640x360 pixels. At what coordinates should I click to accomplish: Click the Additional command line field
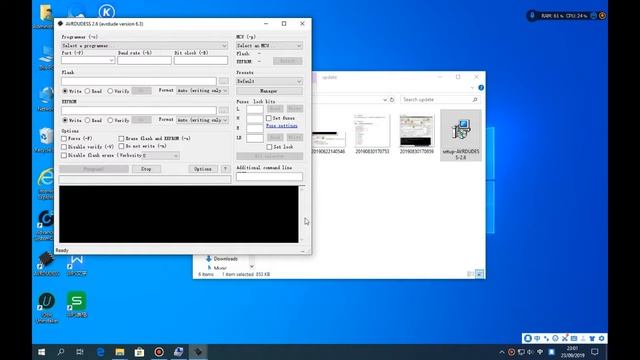coord(269,176)
